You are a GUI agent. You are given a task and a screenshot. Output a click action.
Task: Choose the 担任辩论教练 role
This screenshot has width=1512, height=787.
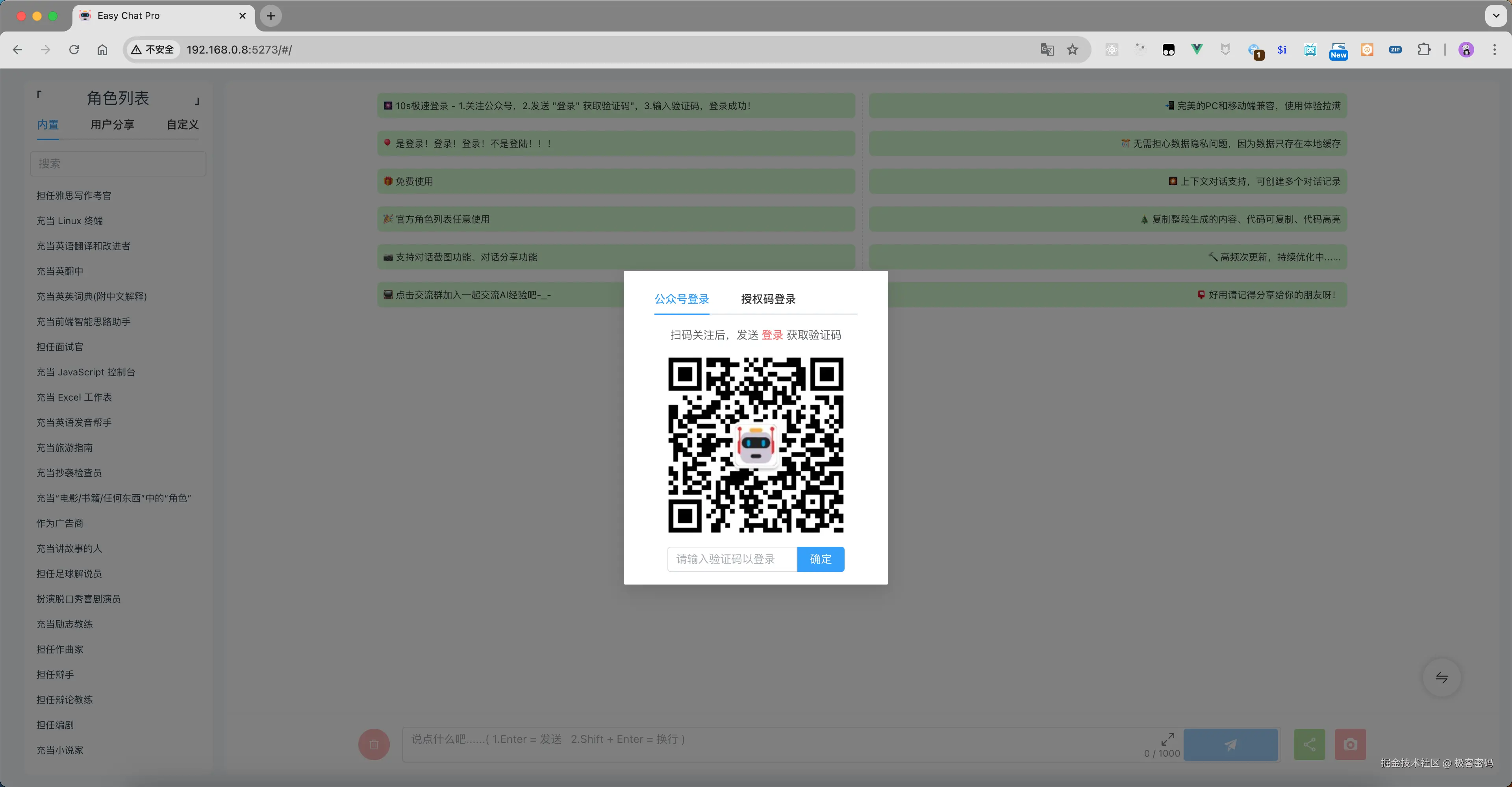click(x=65, y=700)
